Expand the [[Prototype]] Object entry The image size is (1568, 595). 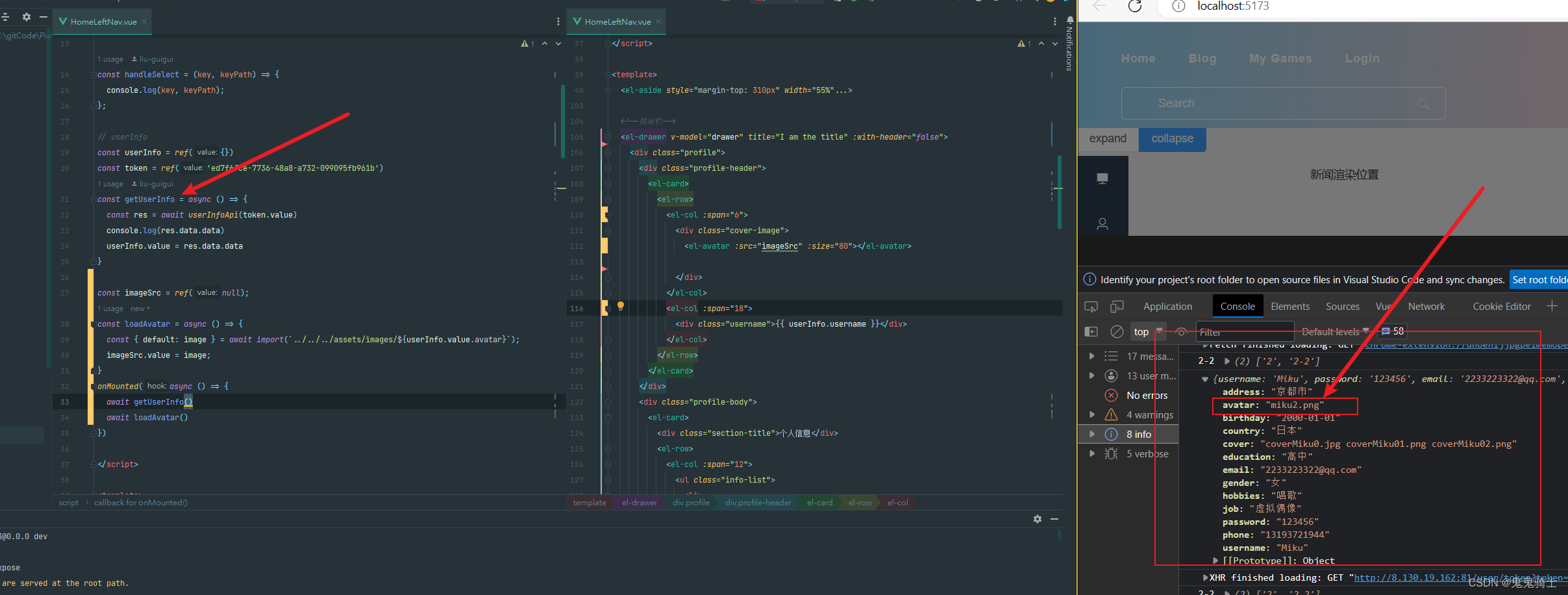pyautogui.click(x=1216, y=561)
